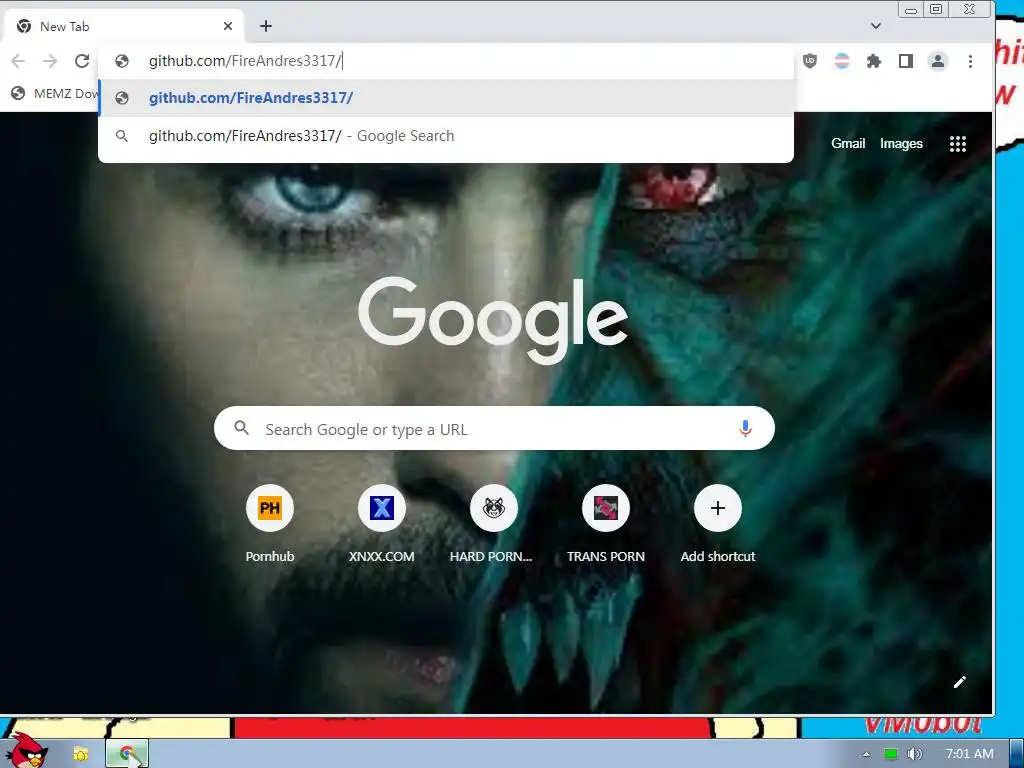Click the 7:01 AM taskbar clock
The height and width of the screenshot is (768, 1024).
970,754
